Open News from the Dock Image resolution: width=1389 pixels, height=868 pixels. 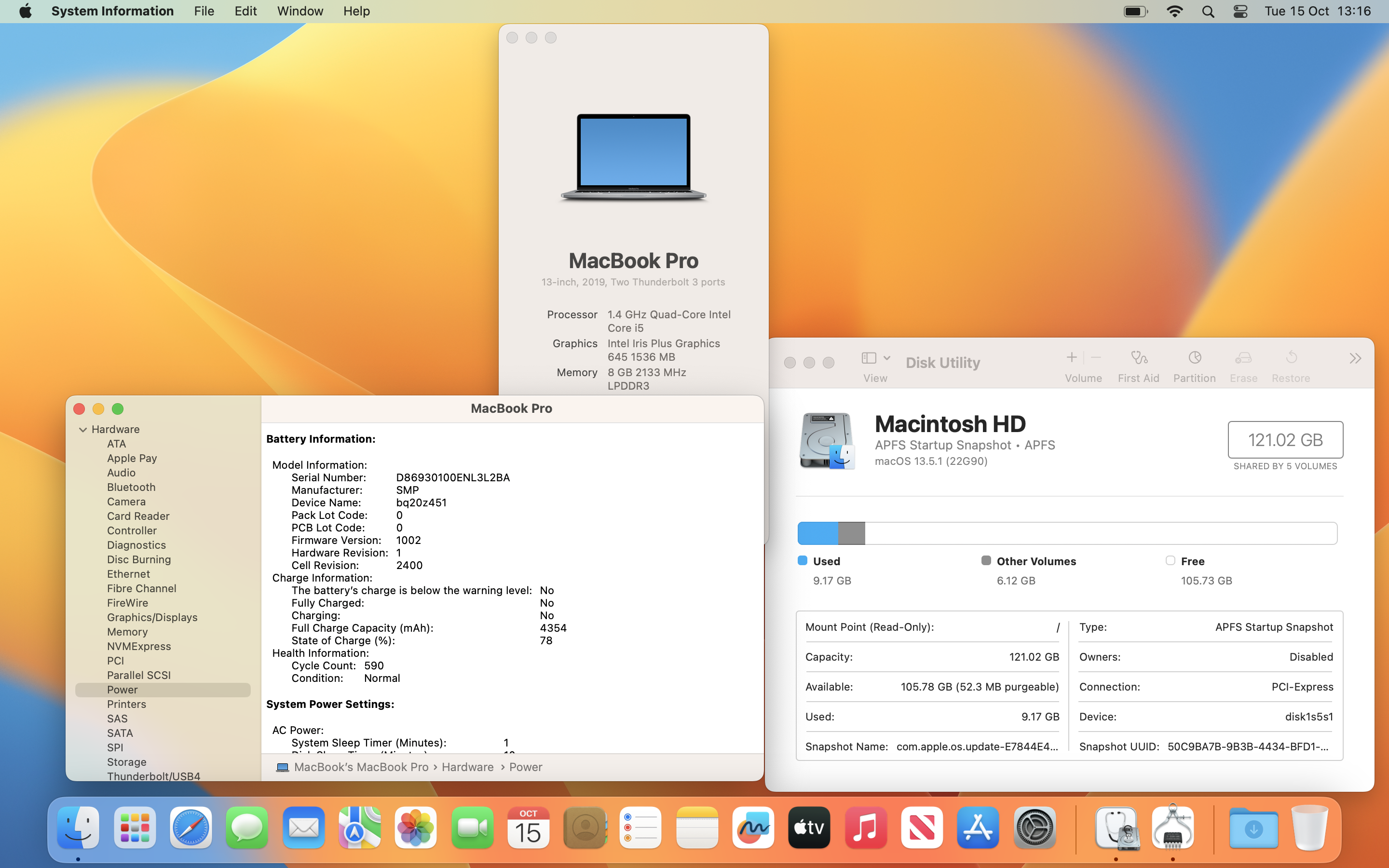922,827
